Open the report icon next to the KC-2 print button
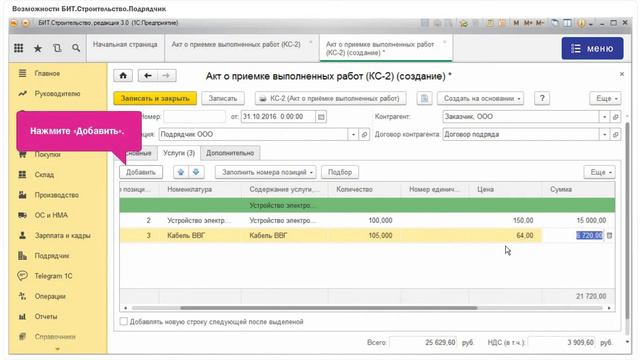This screenshot has width=640, height=360. [424, 98]
